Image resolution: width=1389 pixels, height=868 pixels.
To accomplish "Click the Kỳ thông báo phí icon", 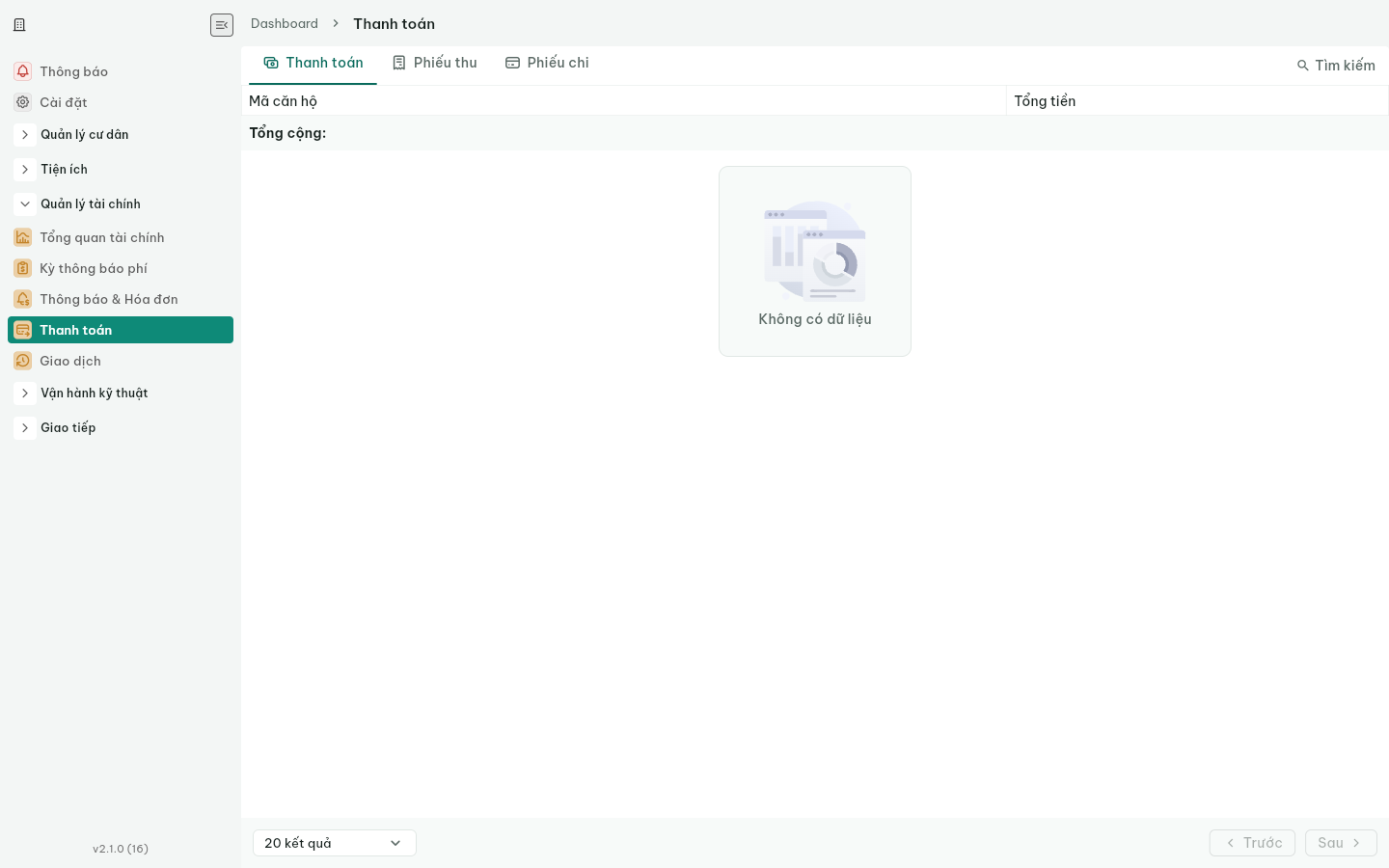I will [x=23, y=268].
